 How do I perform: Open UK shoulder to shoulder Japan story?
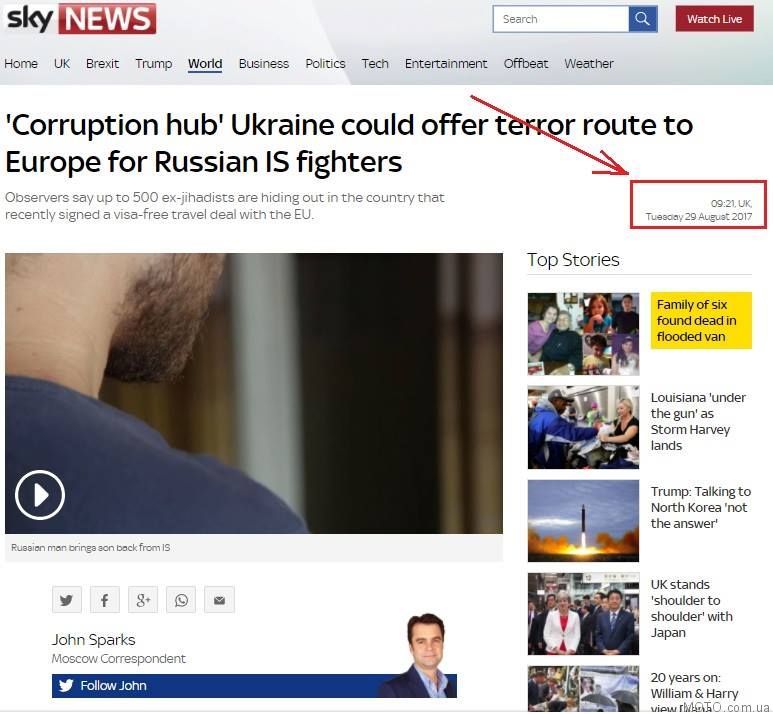692,608
